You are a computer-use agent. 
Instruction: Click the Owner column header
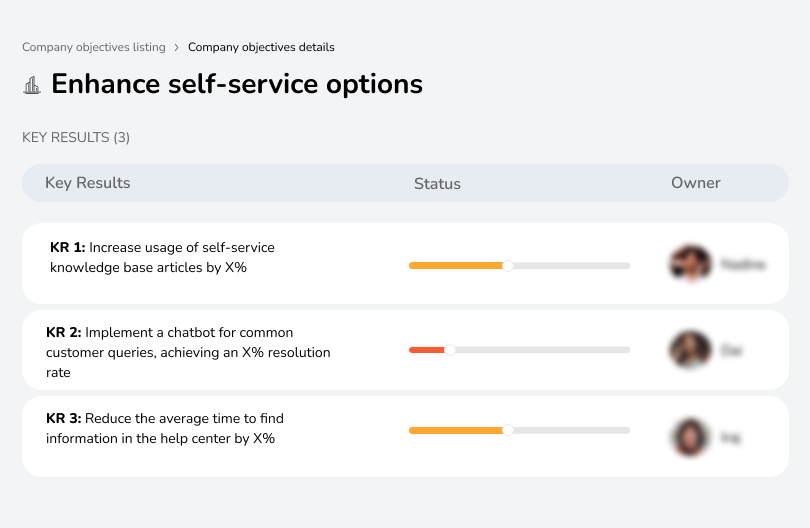(696, 183)
